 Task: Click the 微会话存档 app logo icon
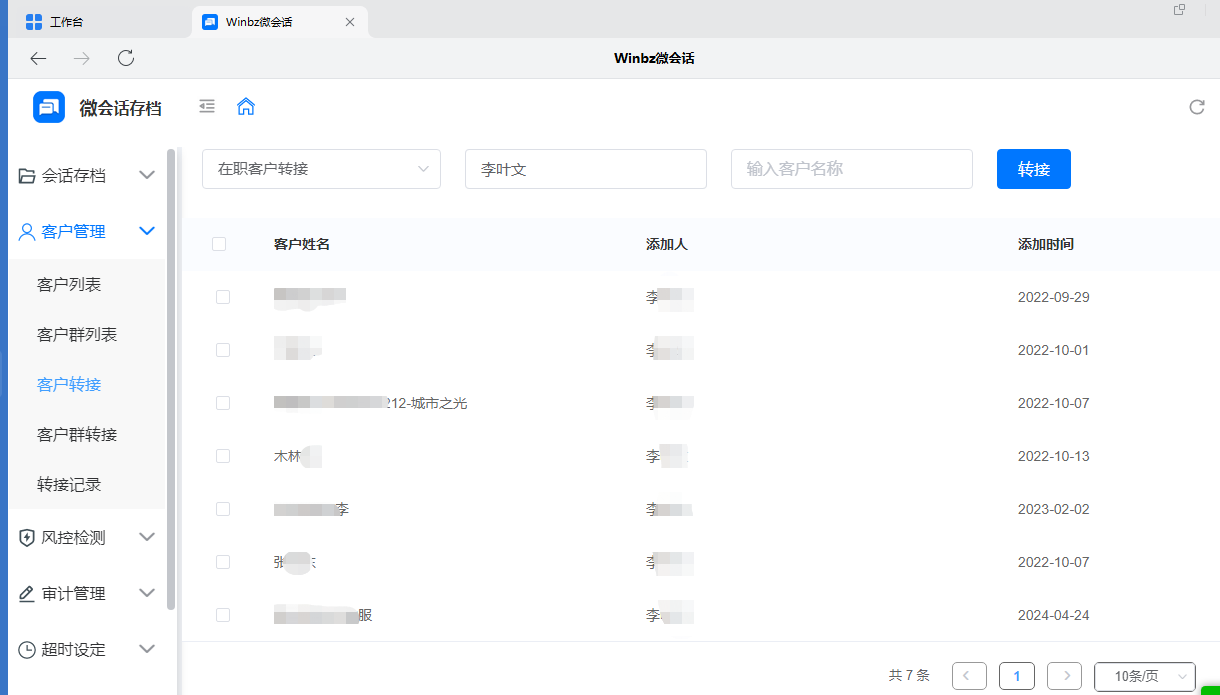[x=48, y=106]
